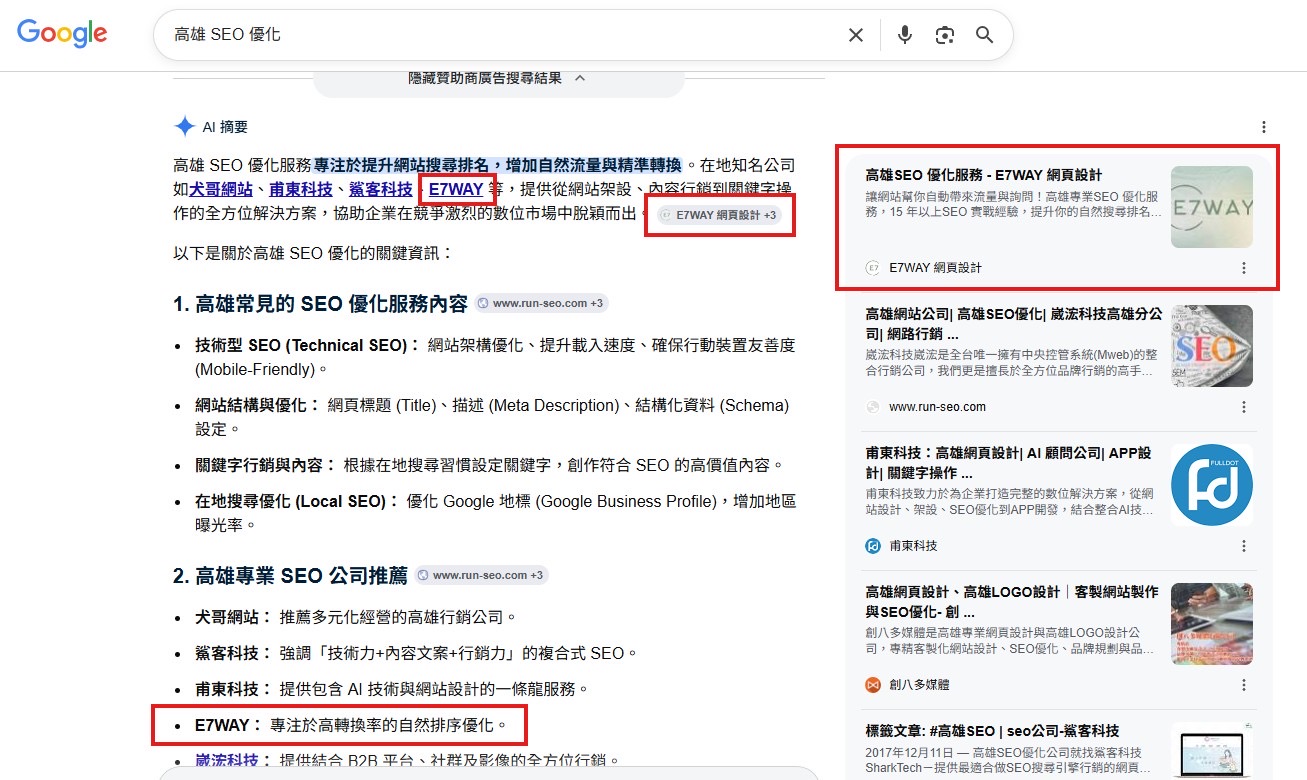Click the Google logo

pos(62,34)
